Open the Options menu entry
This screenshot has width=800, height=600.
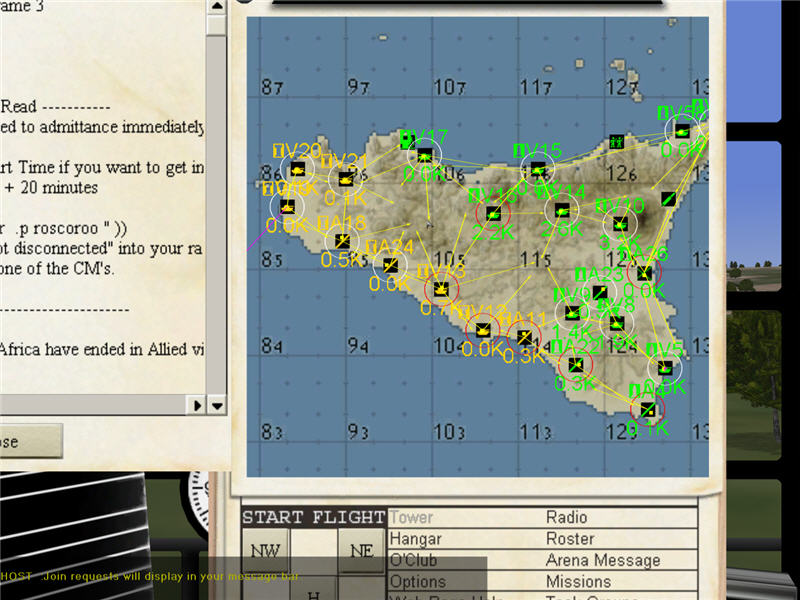coord(418,582)
